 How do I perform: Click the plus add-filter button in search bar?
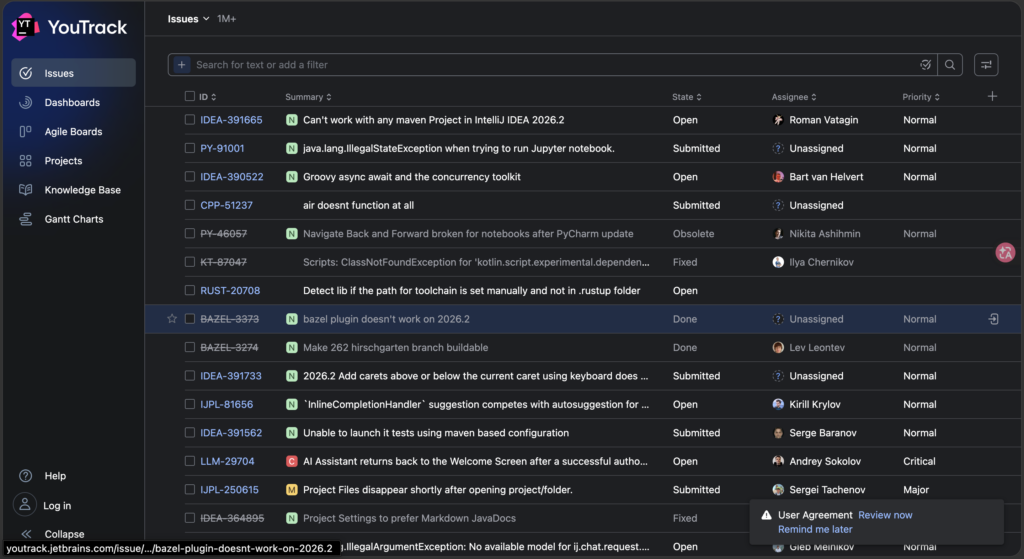point(182,65)
